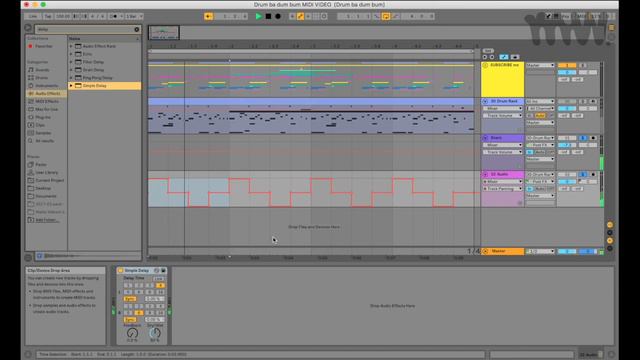Select the Audio Effects category
The height and width of the screenshot is (360, 640).
(x=46, y=93)
